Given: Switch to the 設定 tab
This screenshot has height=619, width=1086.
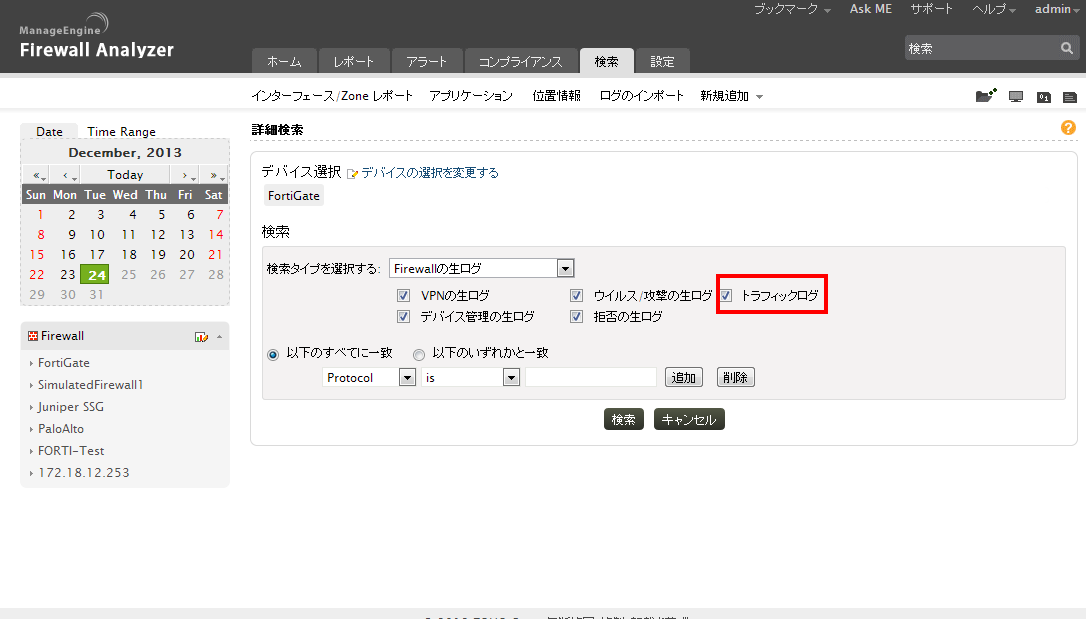Looking at the screenshot, I should pyautogui.click(x=662, y=61).
